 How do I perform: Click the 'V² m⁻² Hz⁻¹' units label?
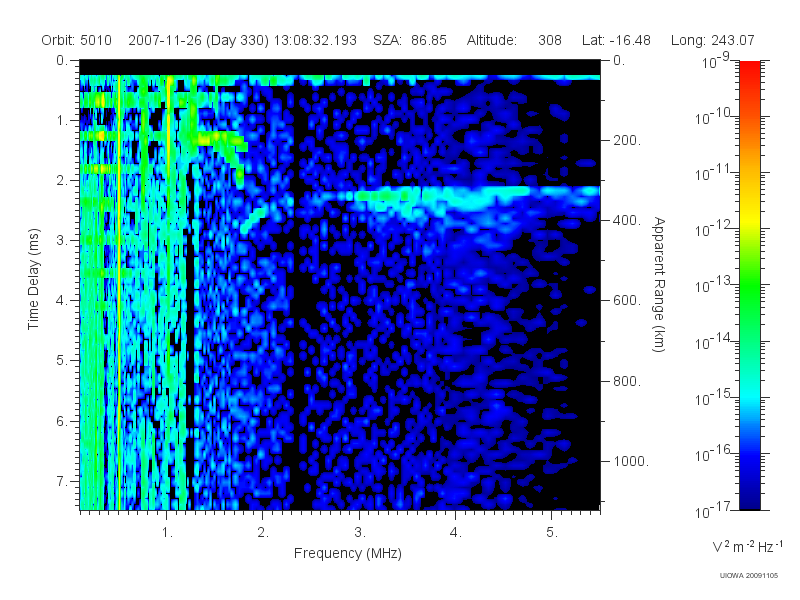pos(747,546)
